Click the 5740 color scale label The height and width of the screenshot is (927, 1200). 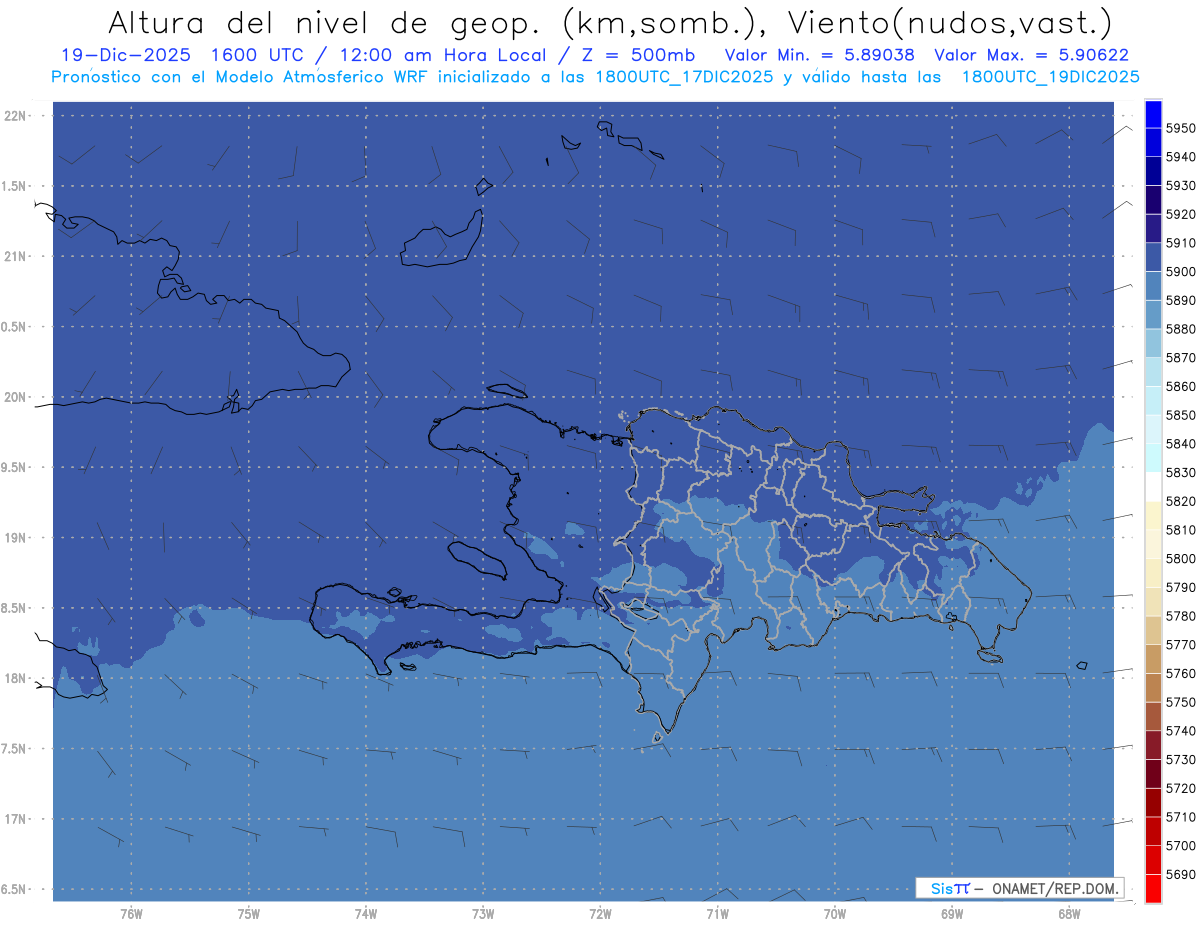[1180, 731]
